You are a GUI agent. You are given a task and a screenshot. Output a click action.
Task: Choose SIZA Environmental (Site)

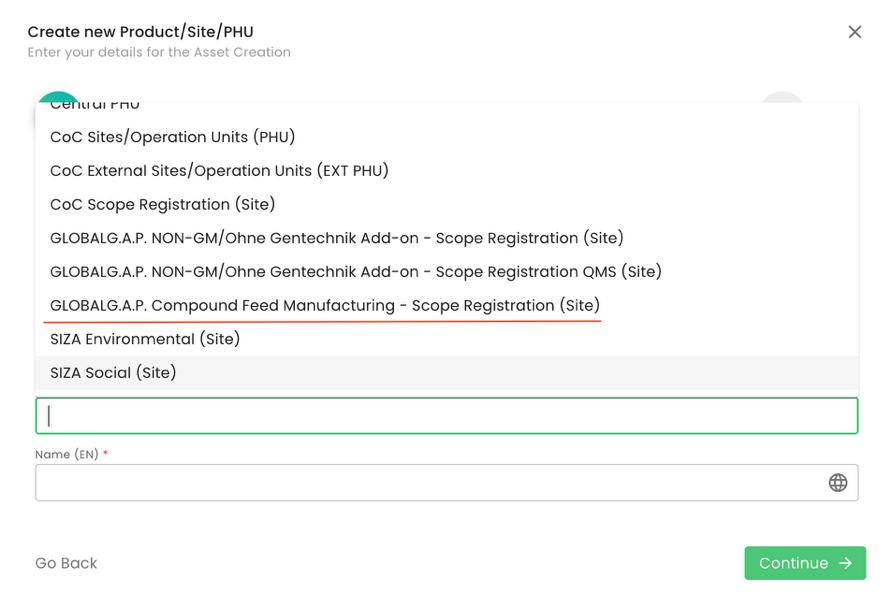coord(145,340)
